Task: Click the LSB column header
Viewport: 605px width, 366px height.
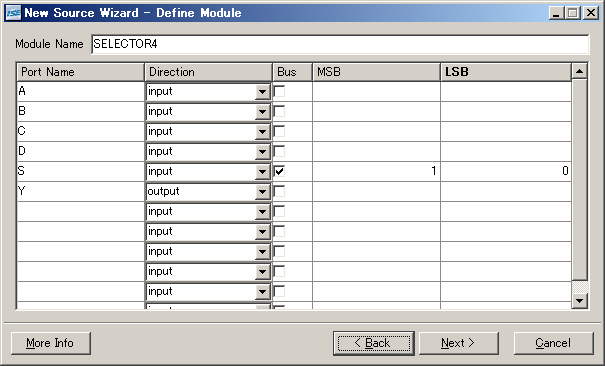Action: (x=506, y=72)
